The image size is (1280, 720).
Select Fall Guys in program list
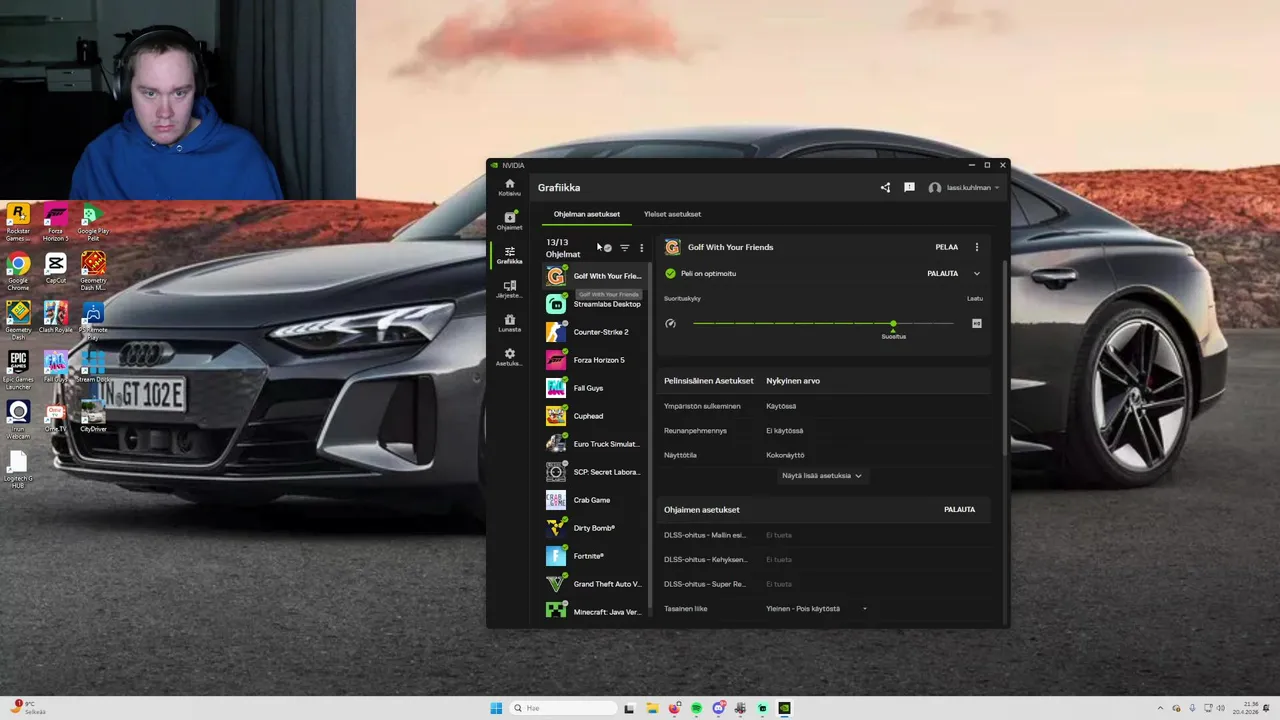point(595,388)
